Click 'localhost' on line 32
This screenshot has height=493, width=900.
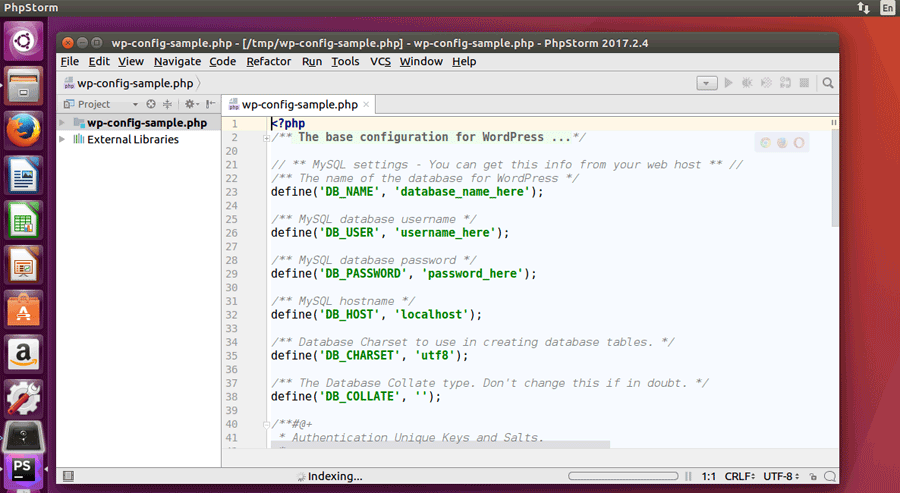click(x=431, y=315)
